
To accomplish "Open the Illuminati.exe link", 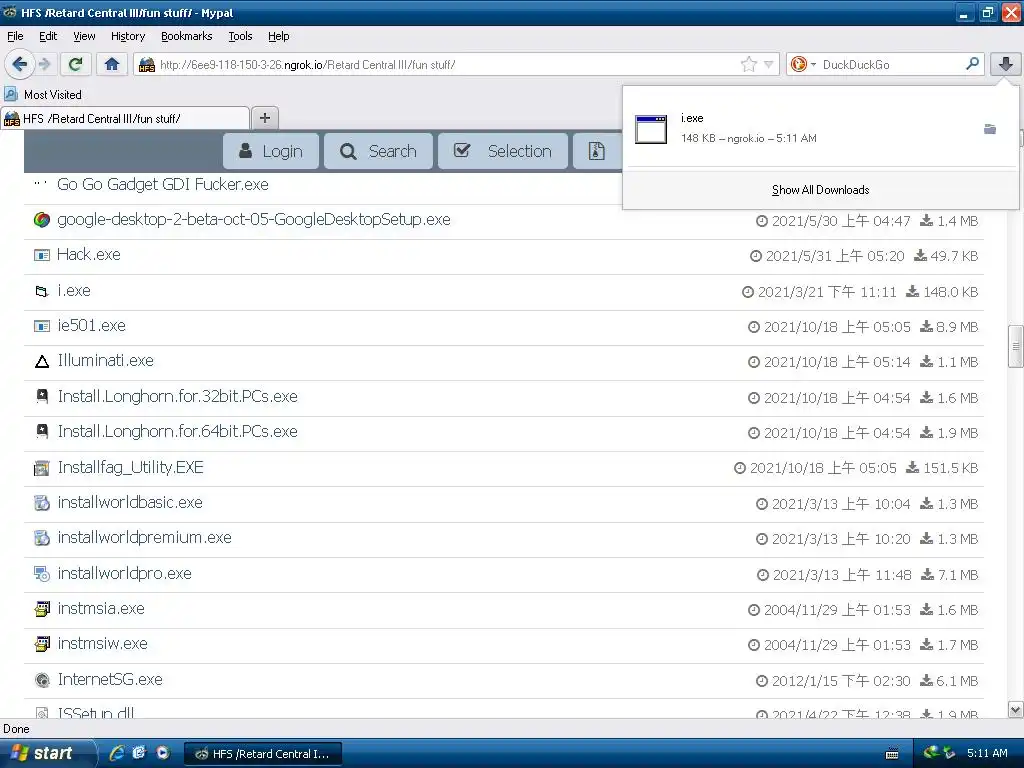I will 106,360.
